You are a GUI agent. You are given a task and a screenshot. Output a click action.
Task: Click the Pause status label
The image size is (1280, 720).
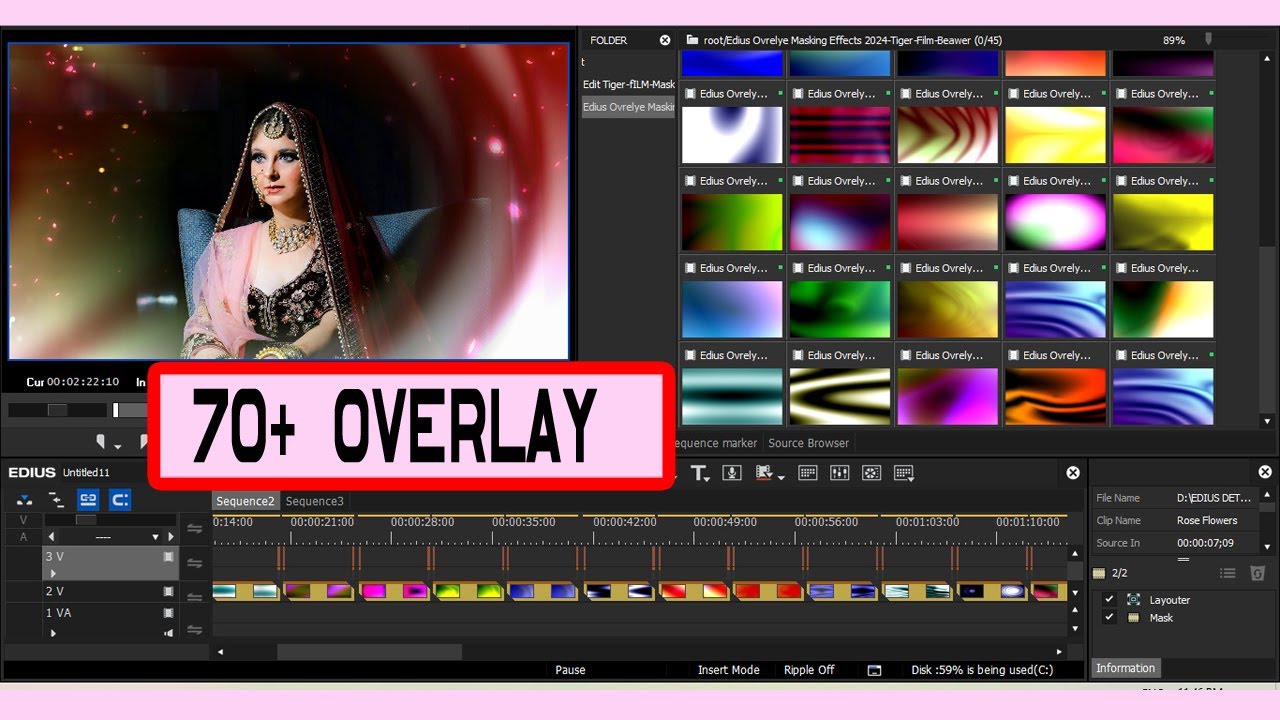coord(570,670)
